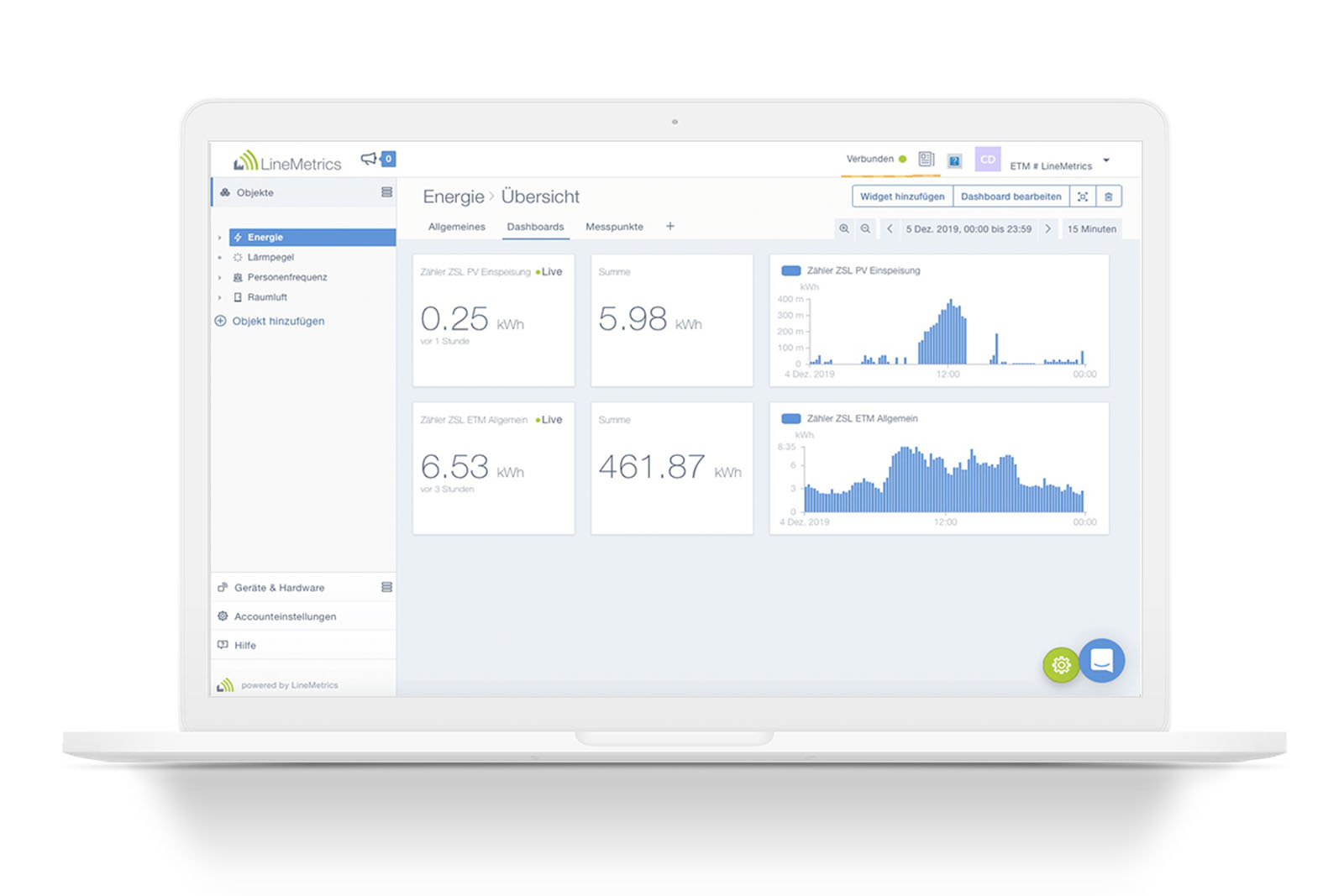
Task: Open the 15 Minuten interval selector
Action: [1091, 228]
